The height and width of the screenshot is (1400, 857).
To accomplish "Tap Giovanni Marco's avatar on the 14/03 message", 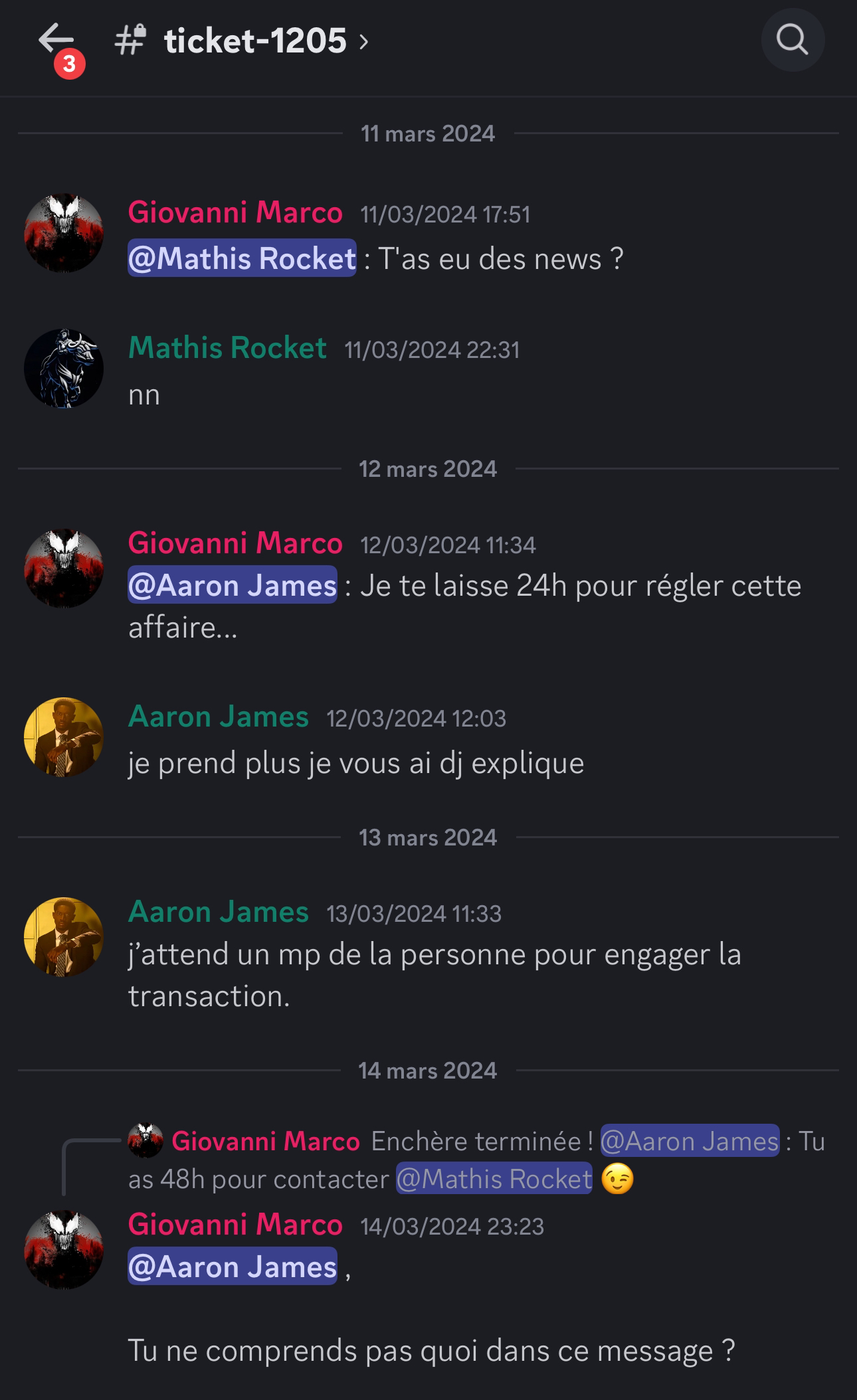I will [64, 1250].
